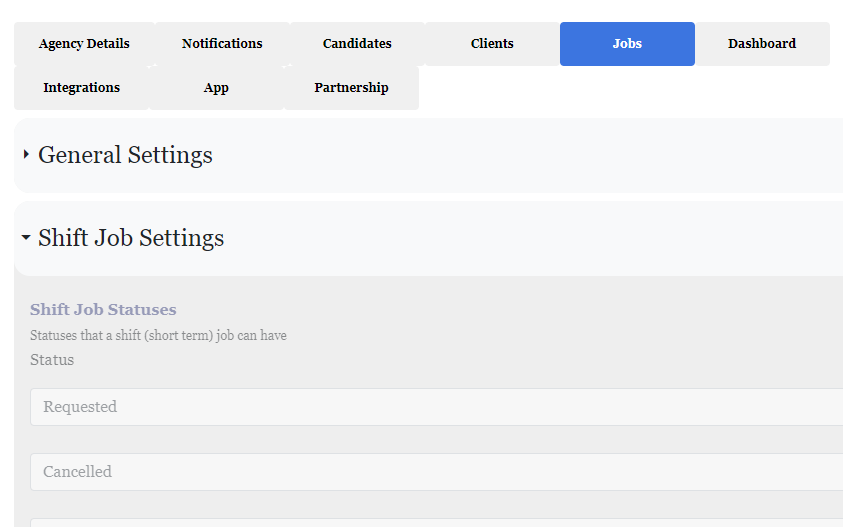Switch to the Notifications tab
843x527 pixels.
(222, 44)
